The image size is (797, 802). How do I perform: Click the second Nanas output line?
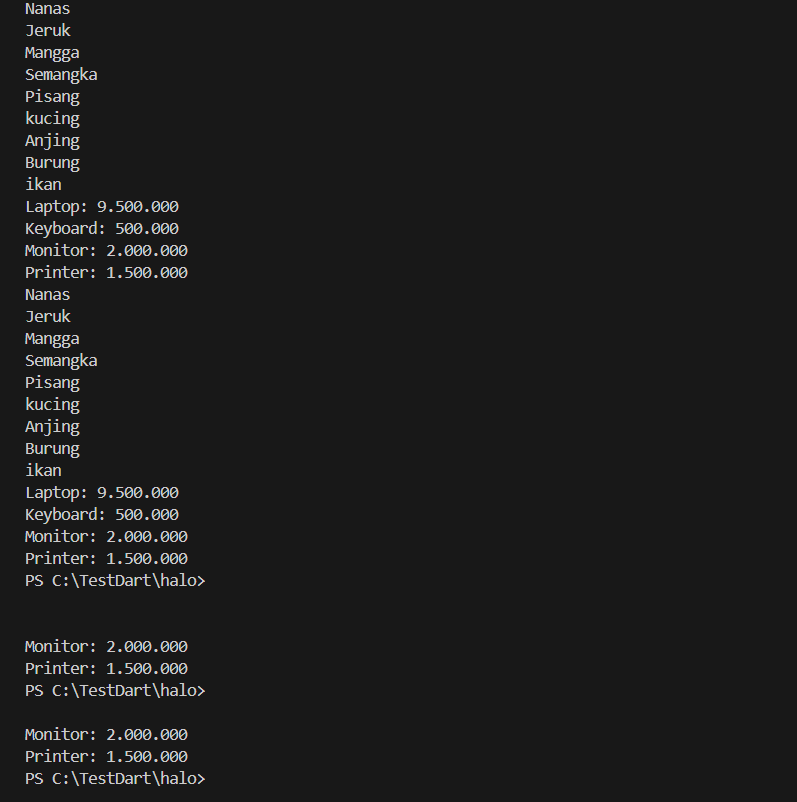pos(47,295)
